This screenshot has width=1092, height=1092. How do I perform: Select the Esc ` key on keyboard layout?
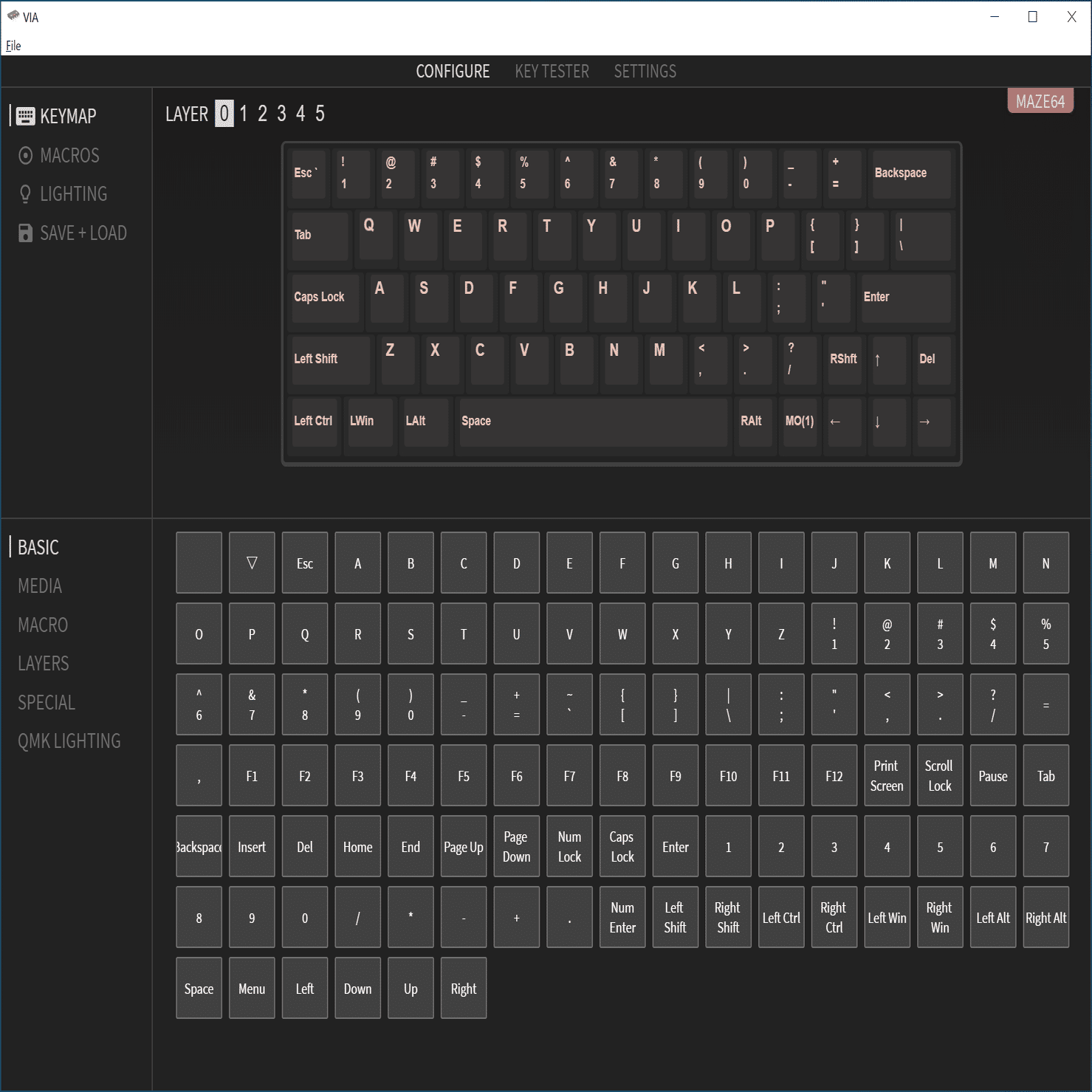(309, 174)
